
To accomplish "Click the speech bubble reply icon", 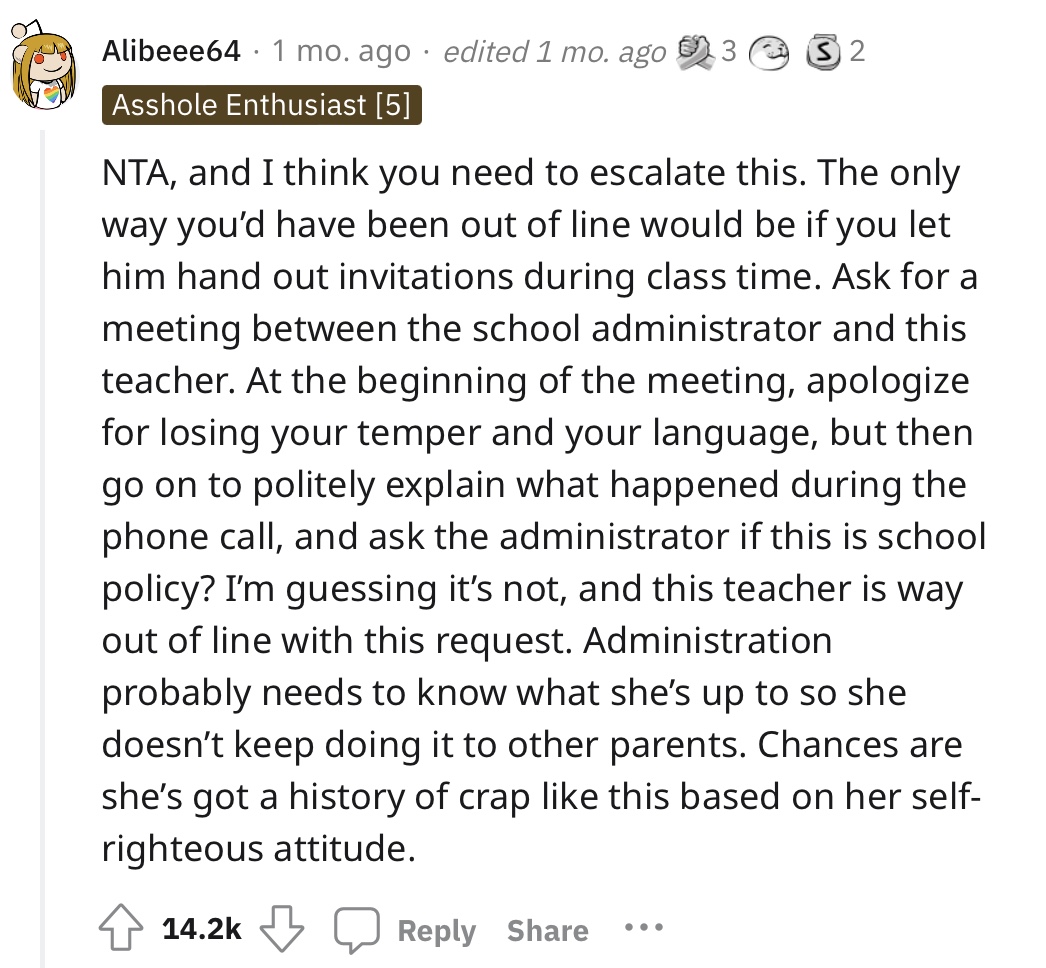I will (357, 929).
